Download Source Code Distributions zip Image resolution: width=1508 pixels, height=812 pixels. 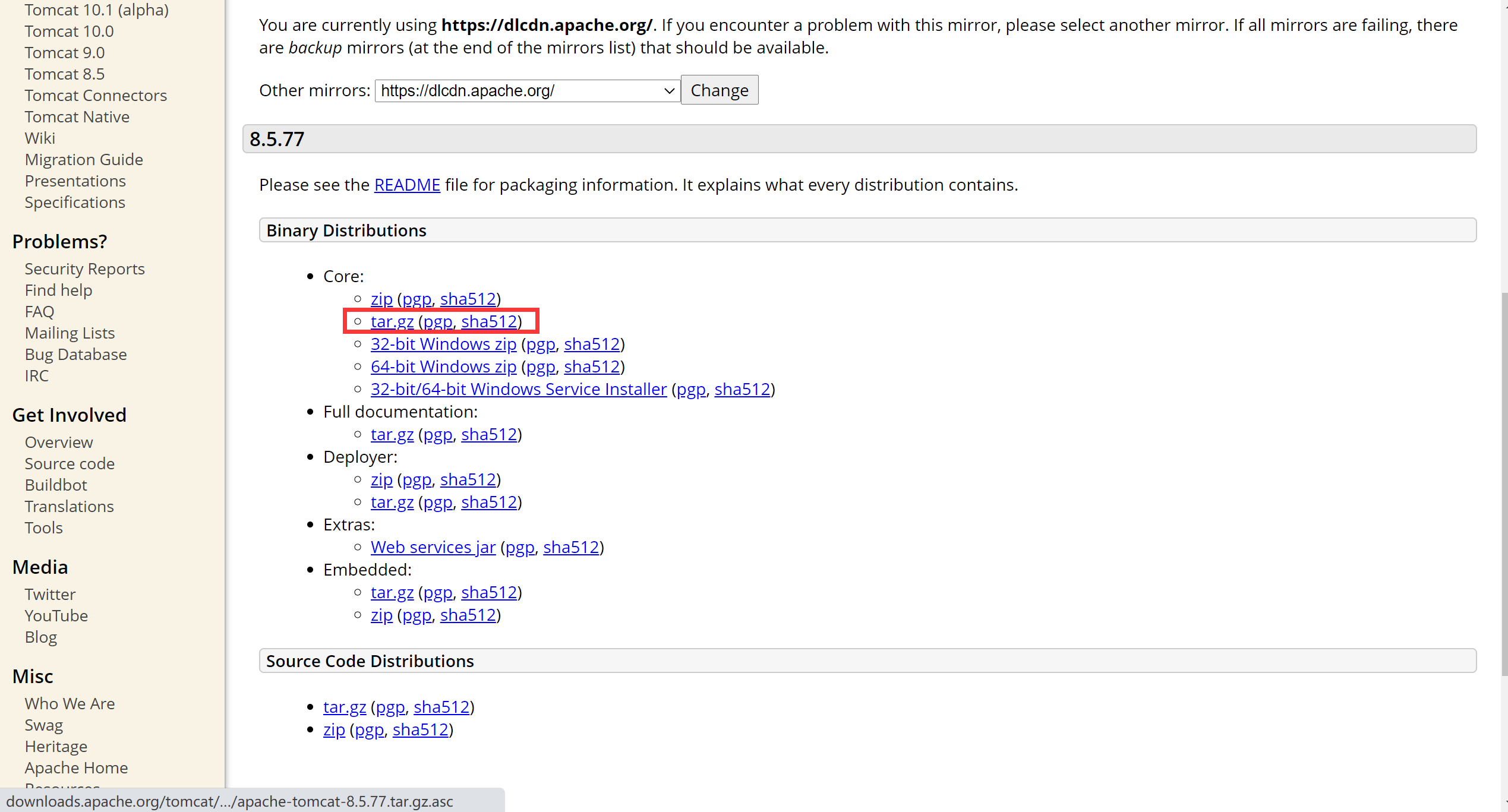tap(334, 729)
